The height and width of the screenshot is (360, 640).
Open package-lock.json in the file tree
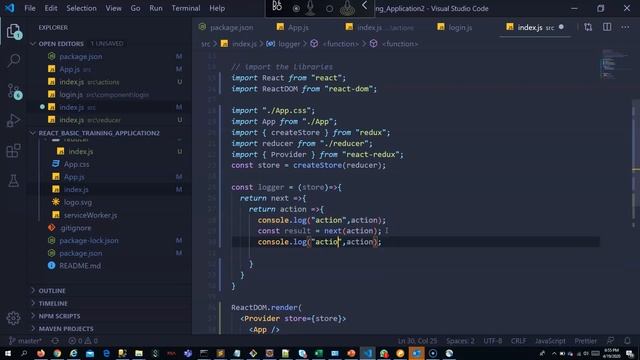(x=89, y=240)
